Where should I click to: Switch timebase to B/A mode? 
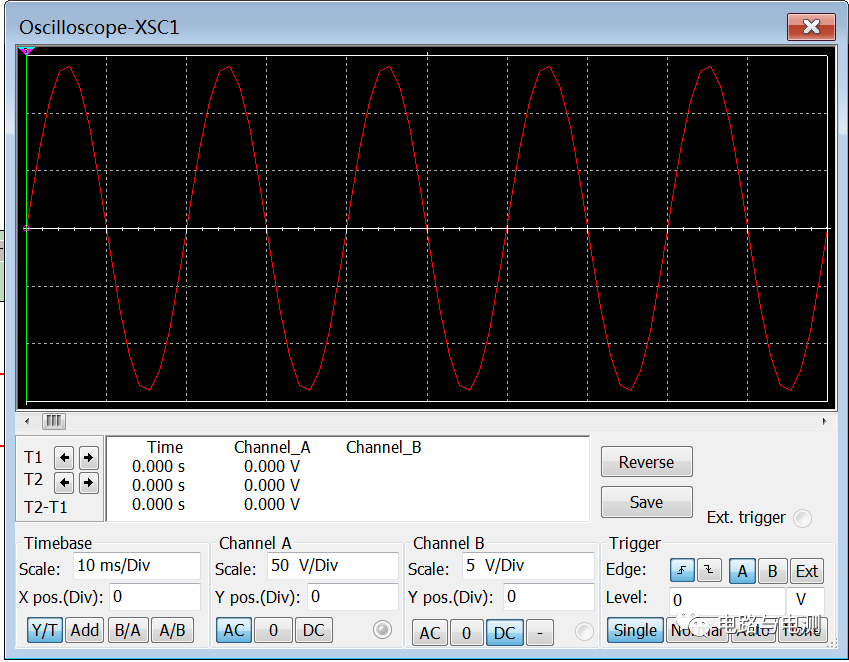point(128,630)
